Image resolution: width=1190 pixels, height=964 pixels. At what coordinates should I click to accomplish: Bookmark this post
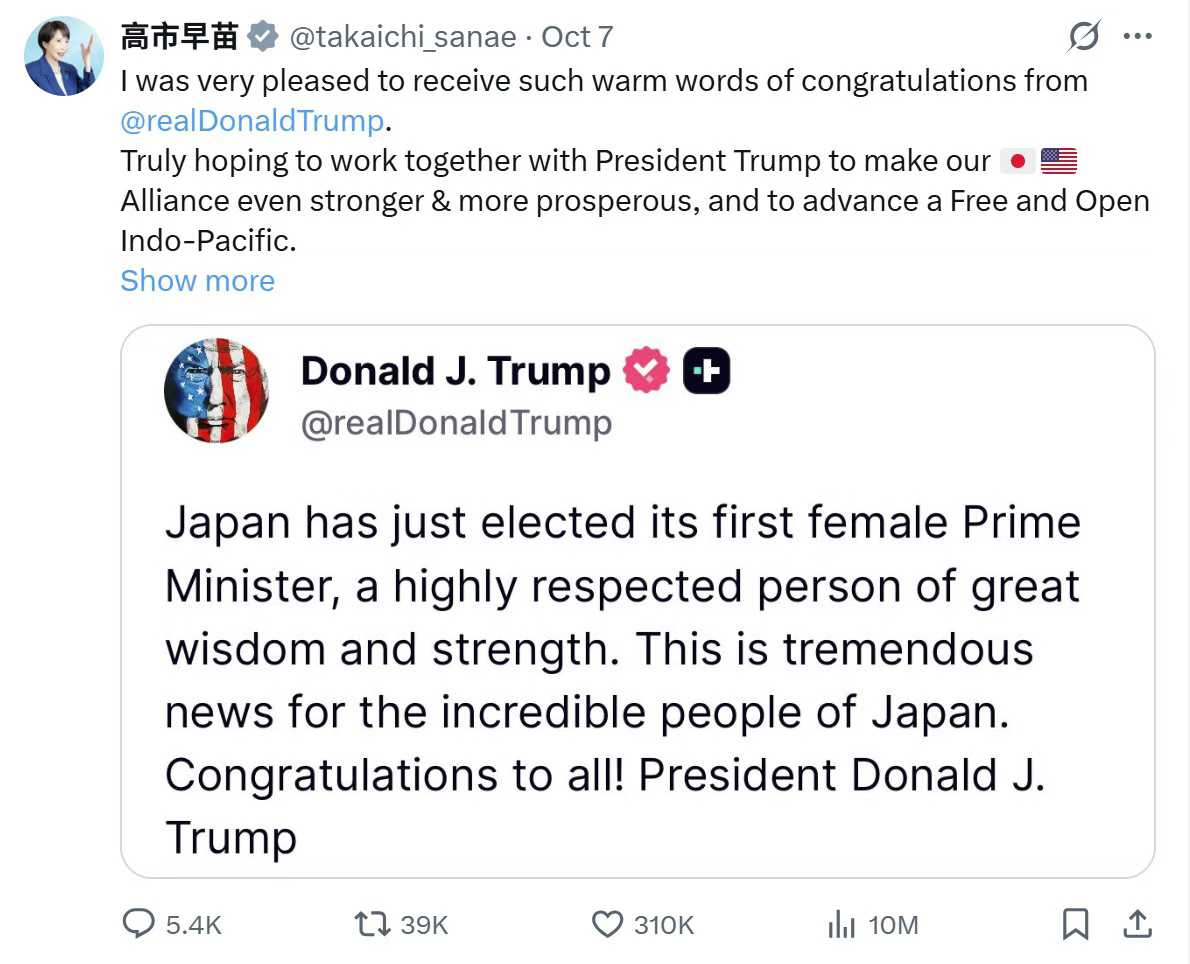(1075, 924)
